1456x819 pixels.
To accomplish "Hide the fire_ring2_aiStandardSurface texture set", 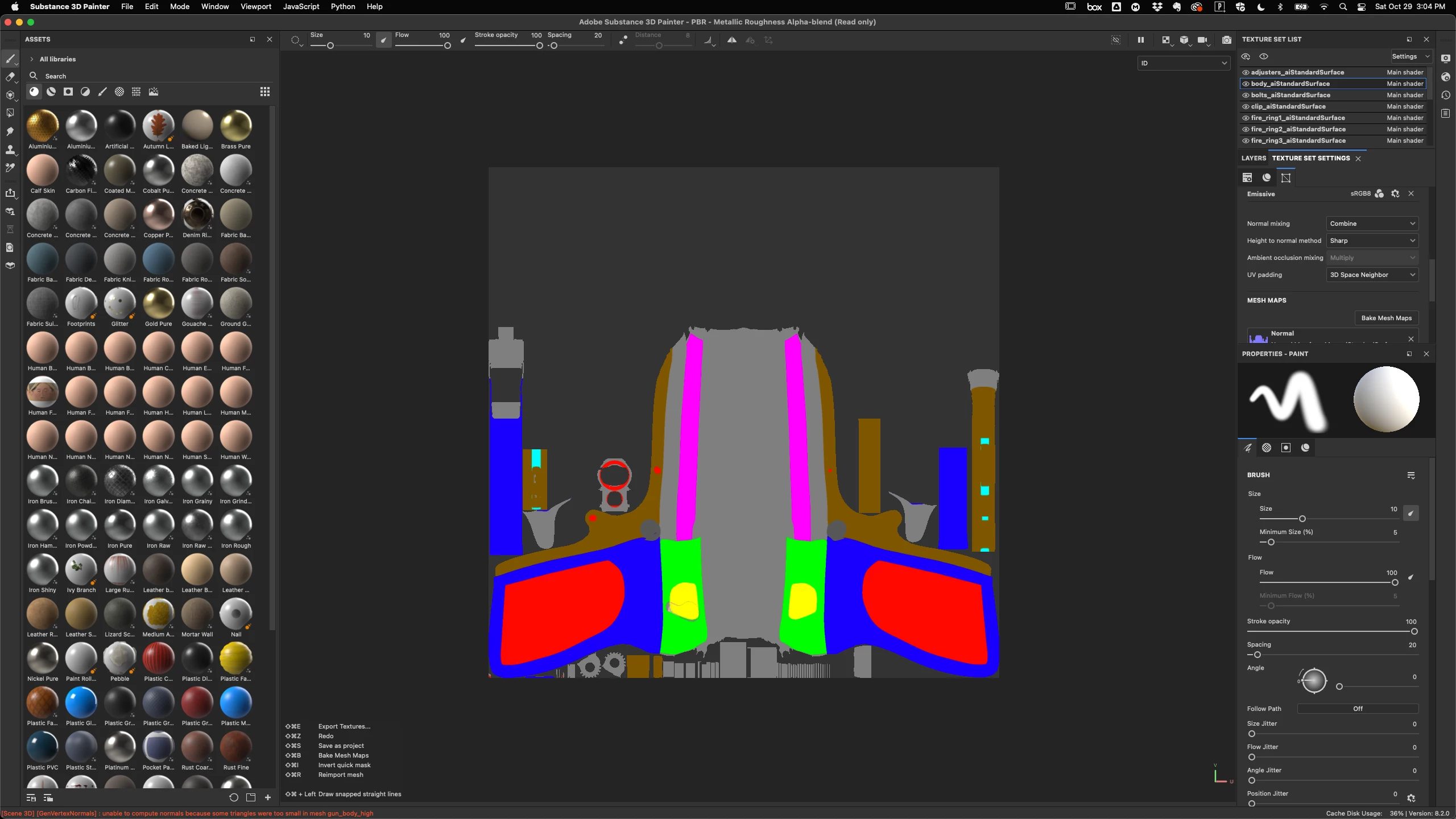I will click(x=1246, y=129).
